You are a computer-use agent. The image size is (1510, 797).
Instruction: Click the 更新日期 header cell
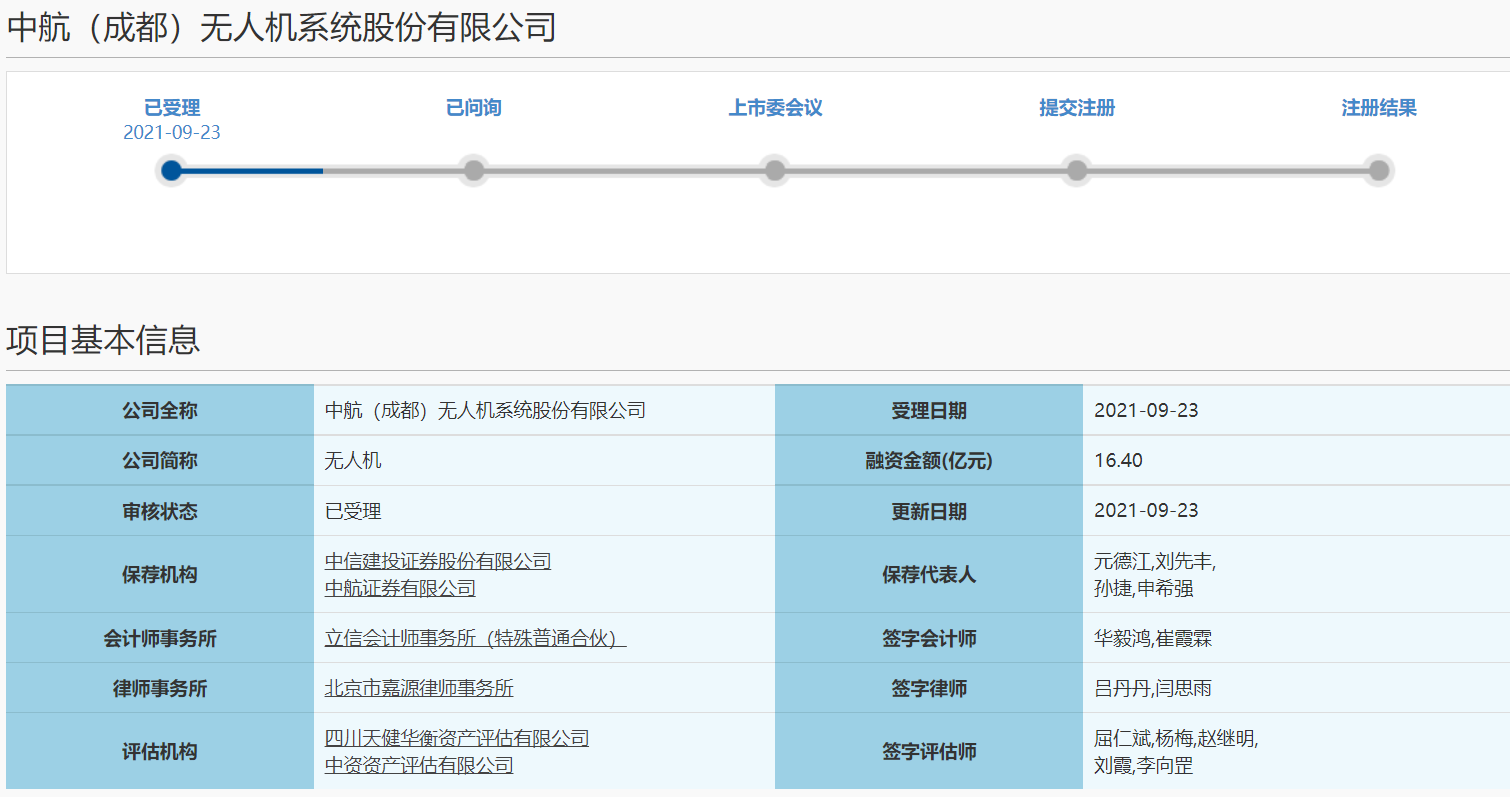tap(929, 510)
